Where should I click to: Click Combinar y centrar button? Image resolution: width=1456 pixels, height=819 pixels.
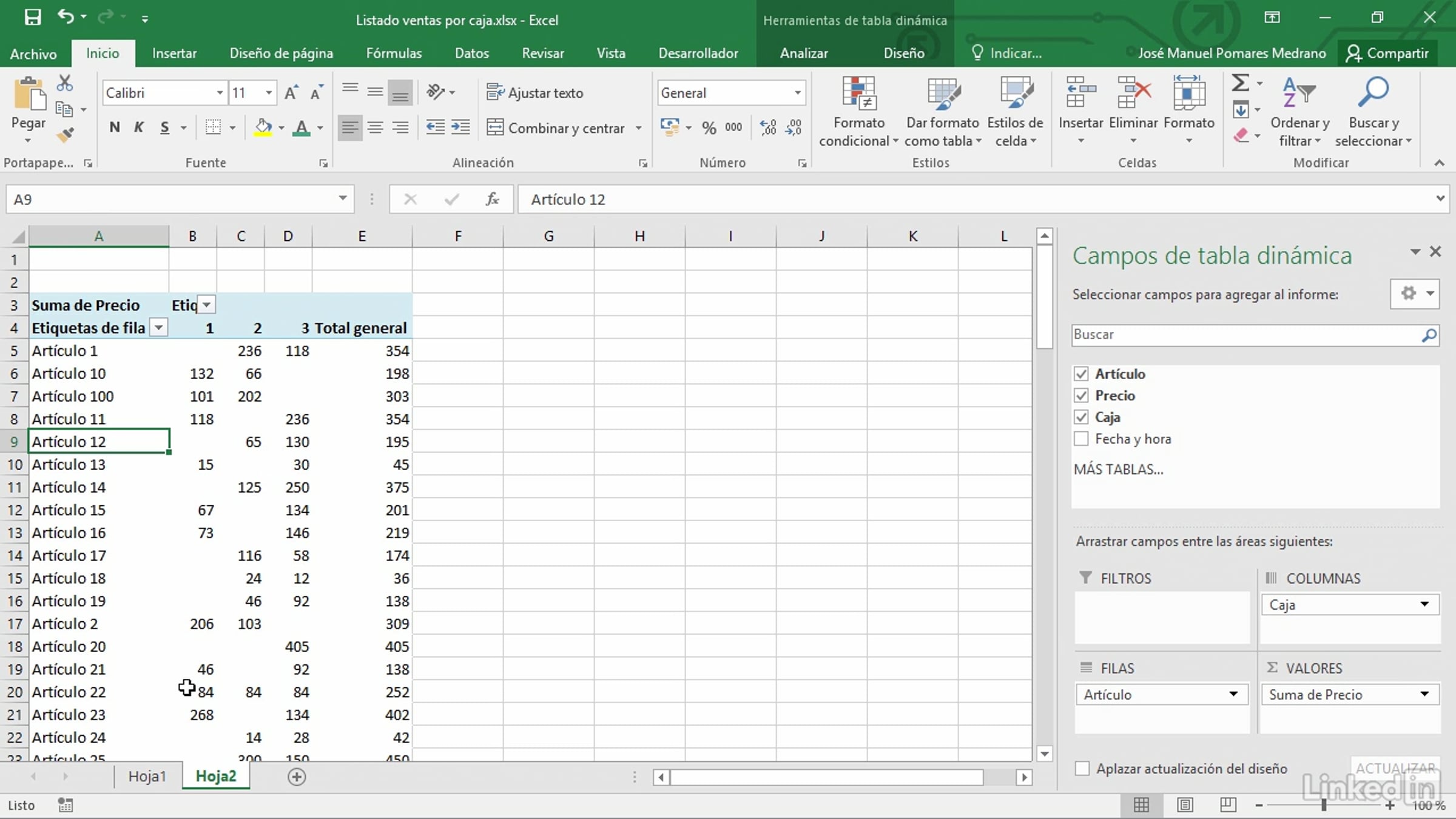coord(556,128)
